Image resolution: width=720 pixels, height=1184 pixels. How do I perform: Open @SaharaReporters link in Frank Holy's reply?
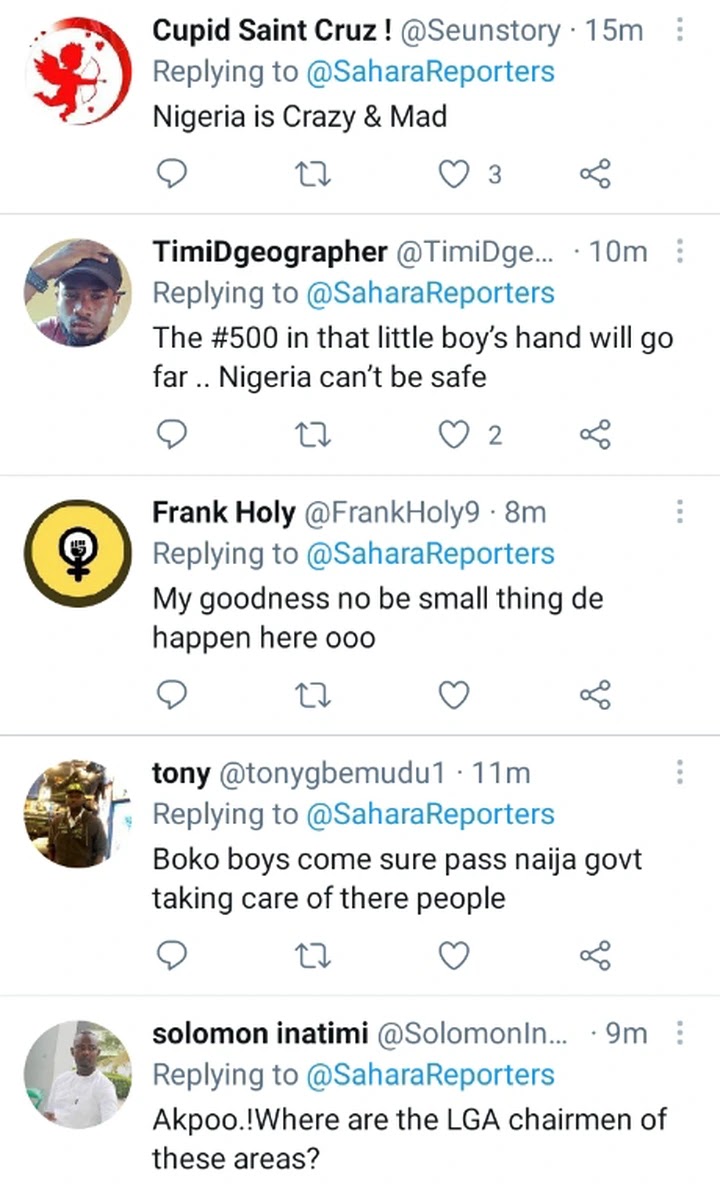(x=430, y=553)
